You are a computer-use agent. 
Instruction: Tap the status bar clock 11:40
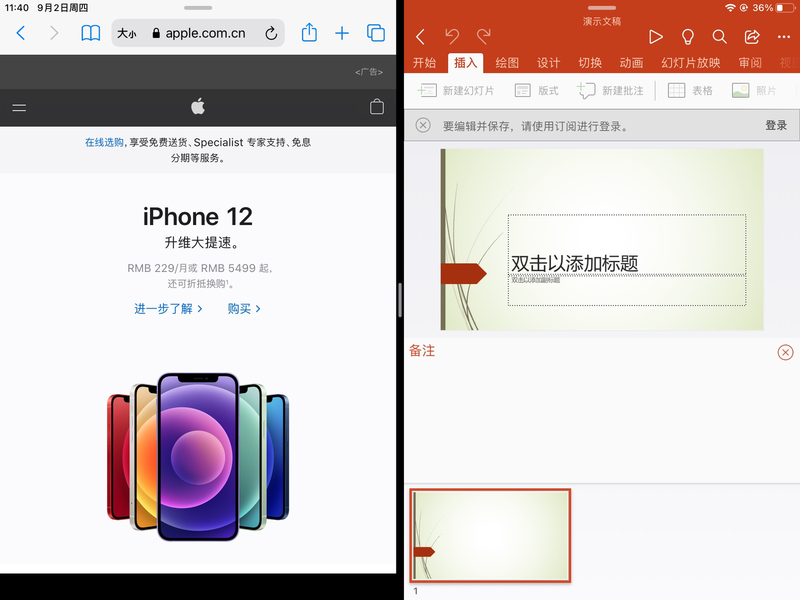[17, 8]
